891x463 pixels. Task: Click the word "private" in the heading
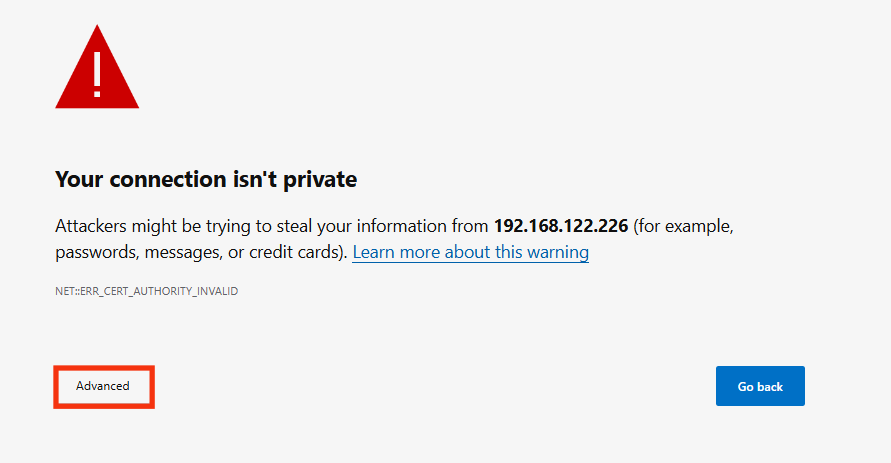point(322,180)
